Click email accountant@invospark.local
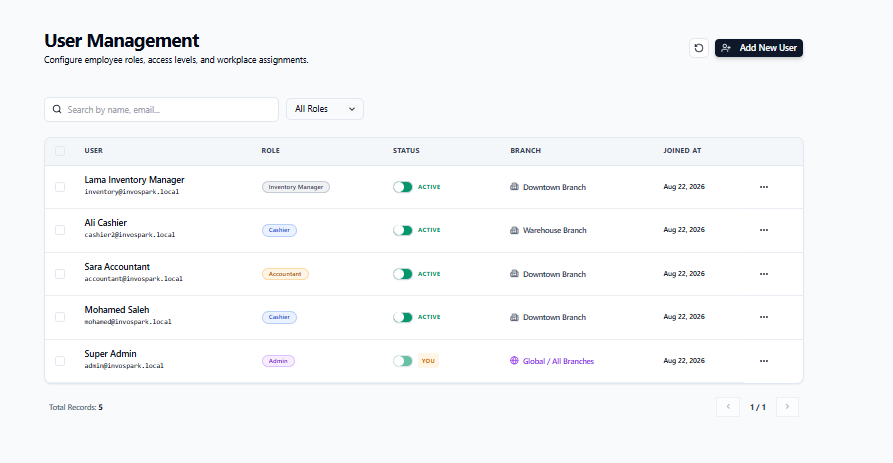 134,279
